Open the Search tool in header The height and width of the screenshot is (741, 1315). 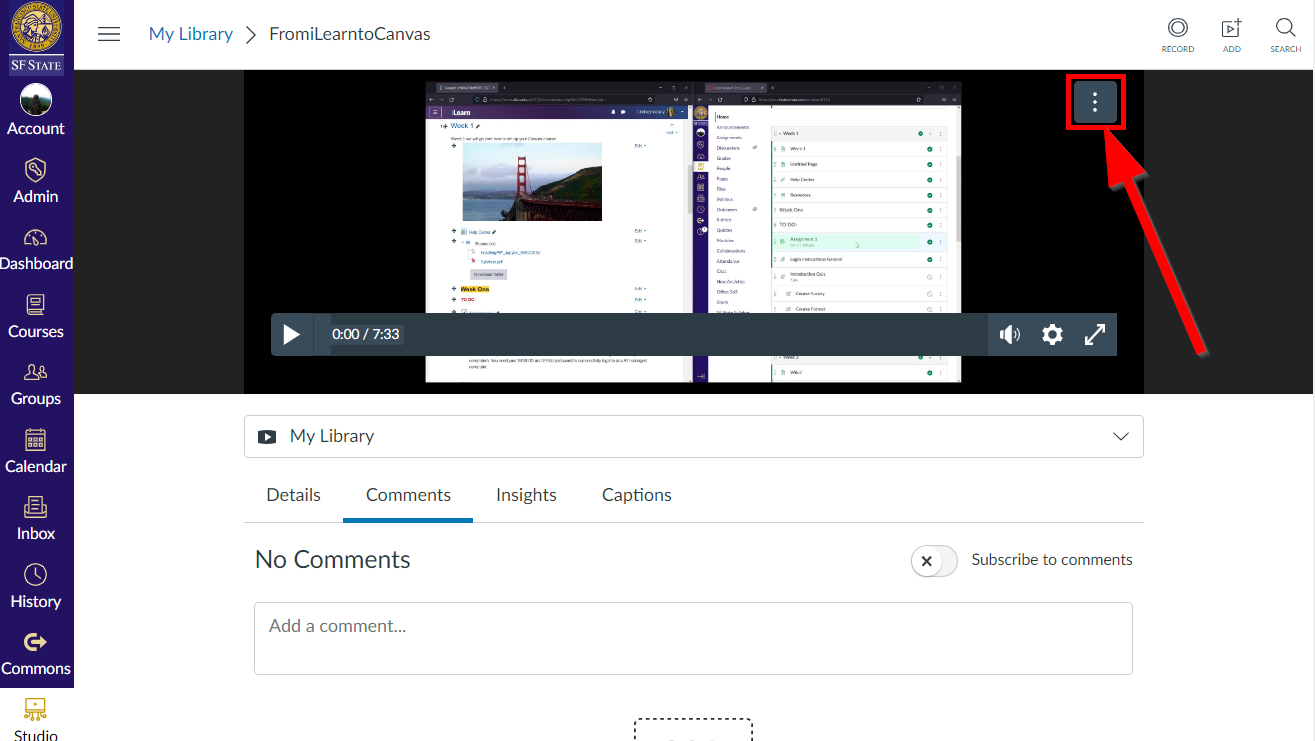1286,34
